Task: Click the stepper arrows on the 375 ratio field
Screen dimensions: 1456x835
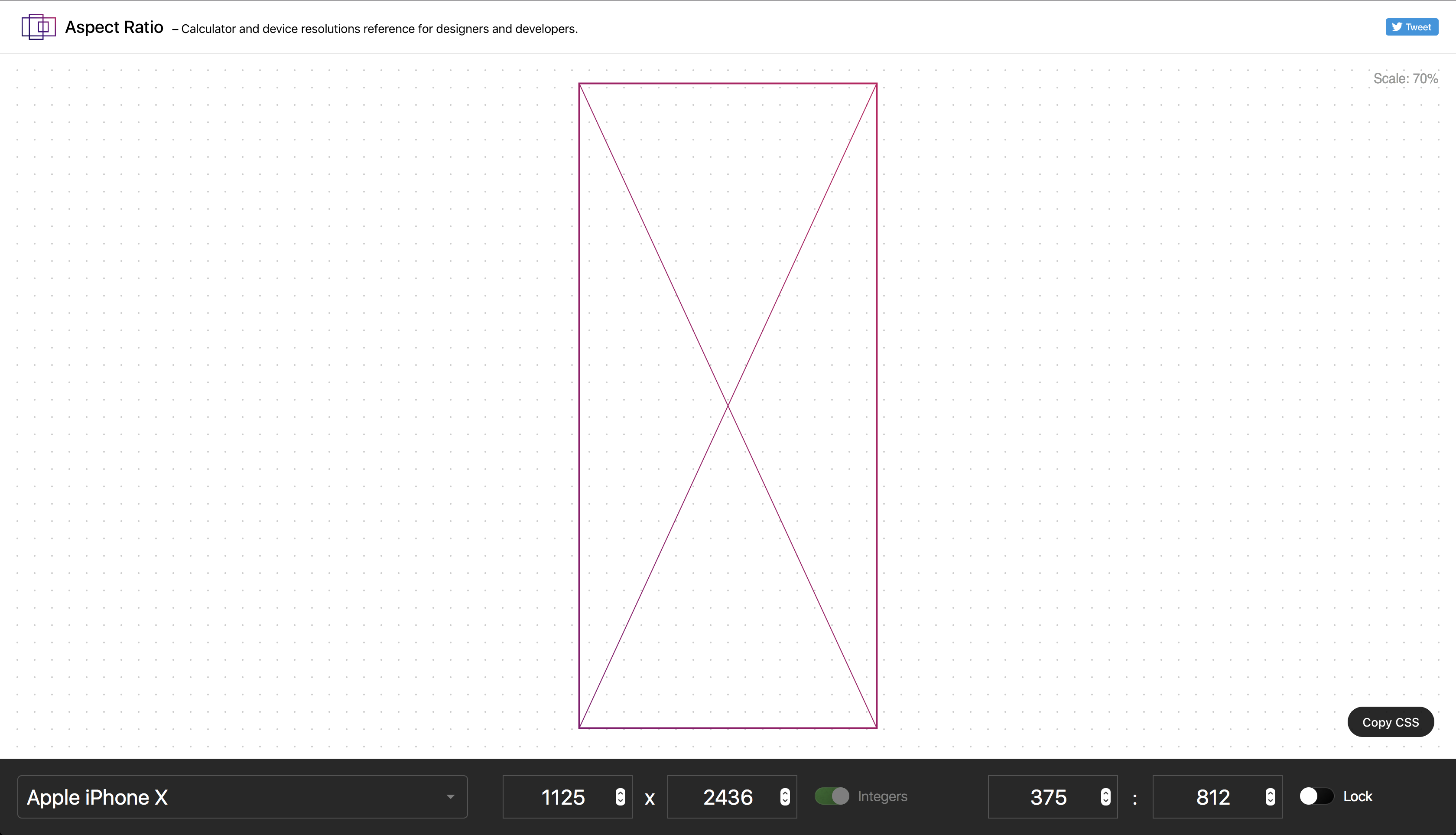Action: coord(1106,797)
